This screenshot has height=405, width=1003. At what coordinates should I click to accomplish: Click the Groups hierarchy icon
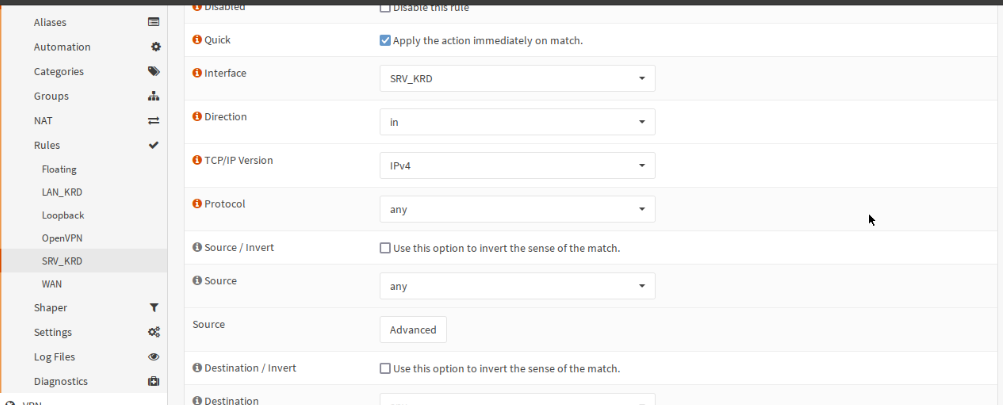pyautogui.click(x=154, y=96)
